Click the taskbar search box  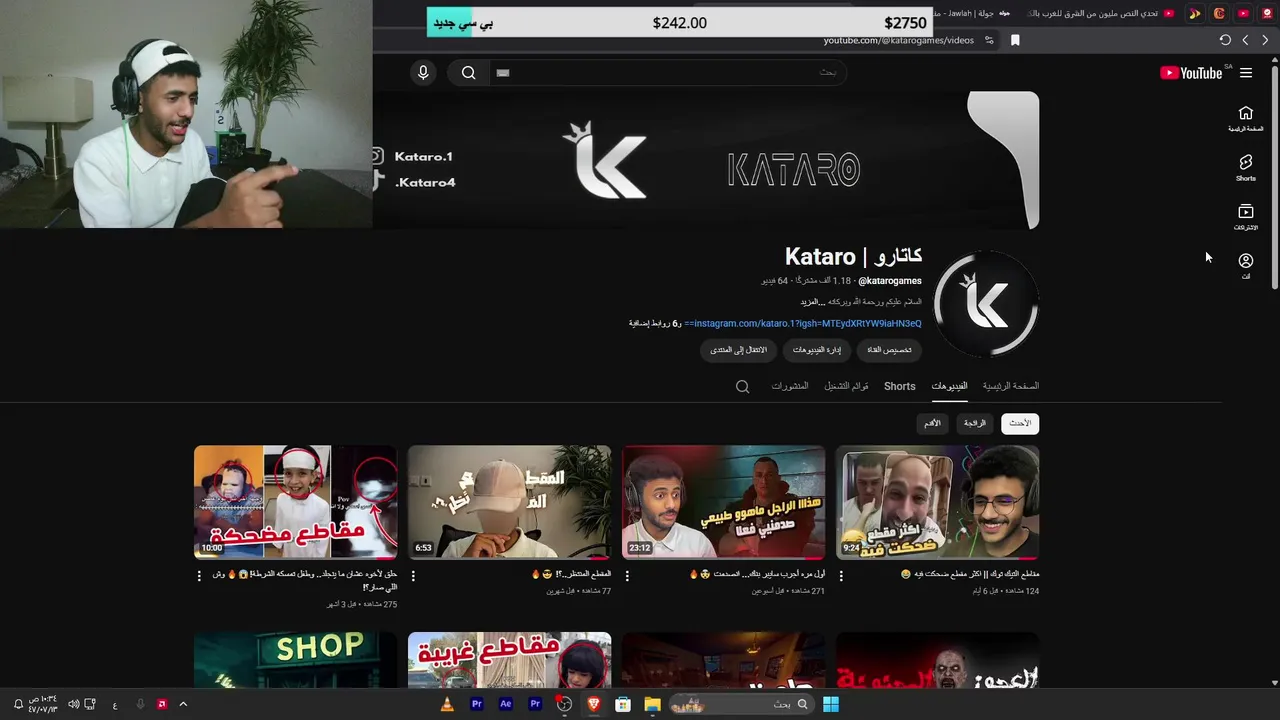[740, 704]
